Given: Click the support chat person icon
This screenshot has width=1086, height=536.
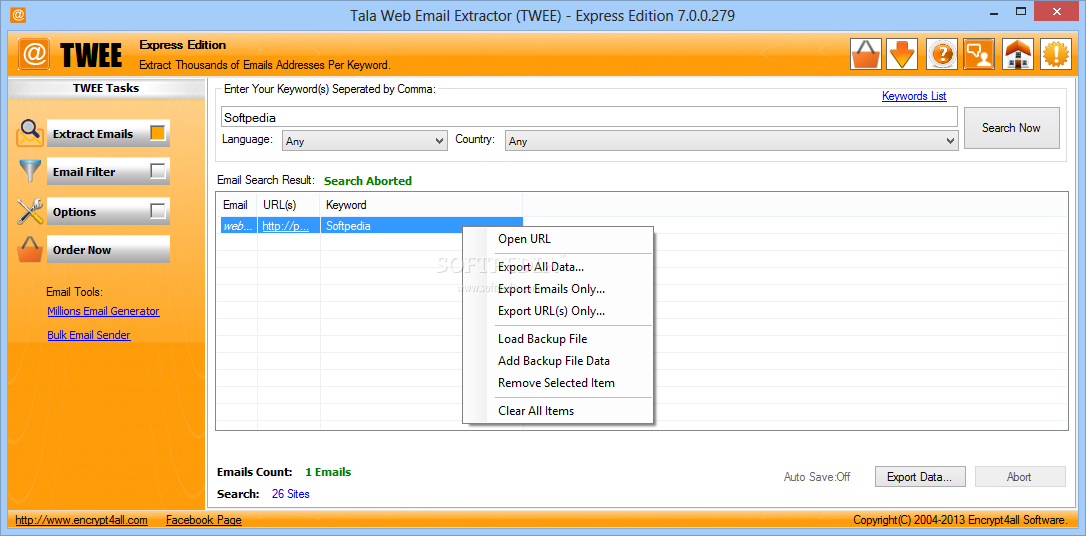Looking at the screenshot, I should coord(979,54).
